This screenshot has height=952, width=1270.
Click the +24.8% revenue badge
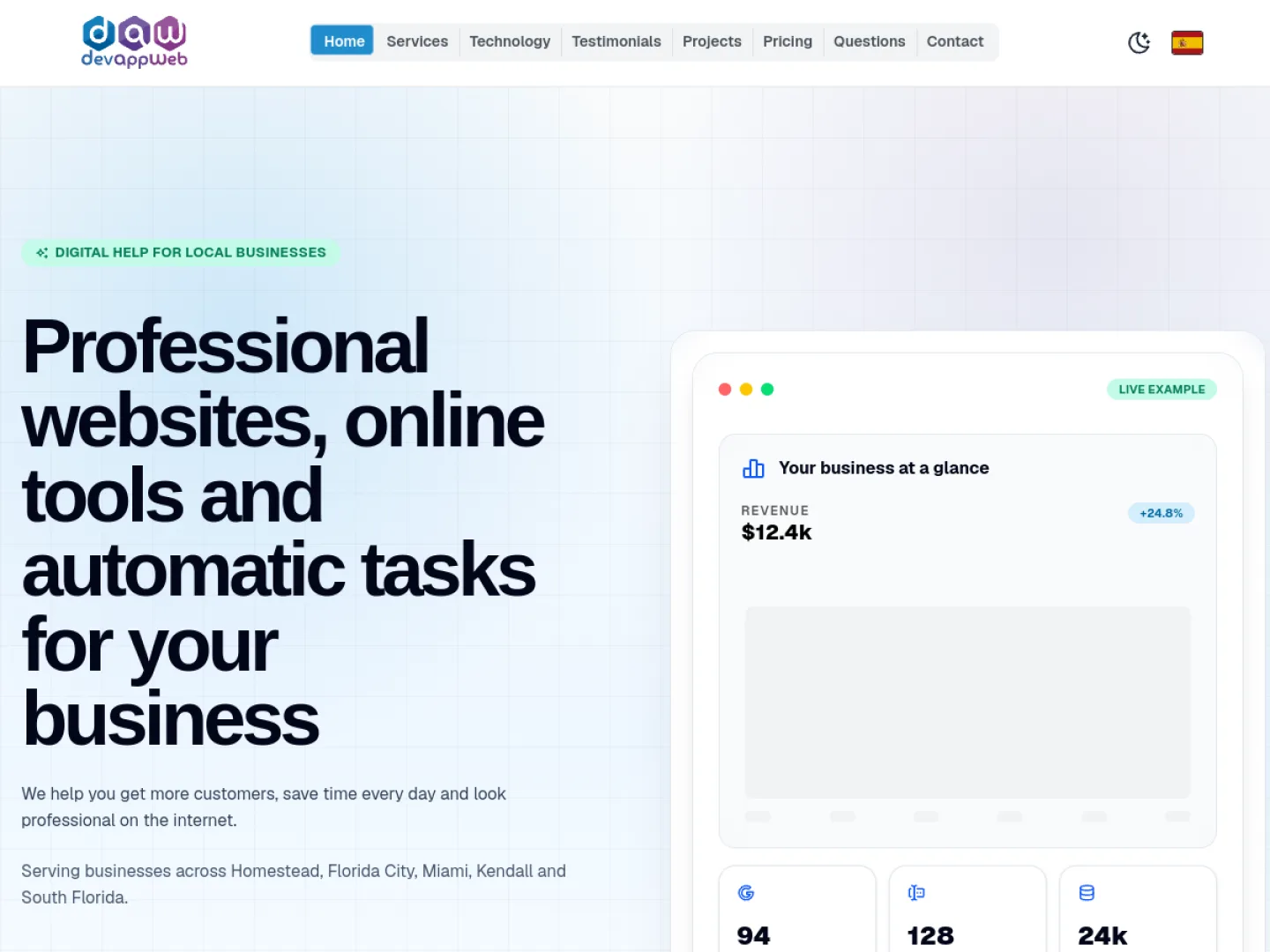click(1161, 513)
